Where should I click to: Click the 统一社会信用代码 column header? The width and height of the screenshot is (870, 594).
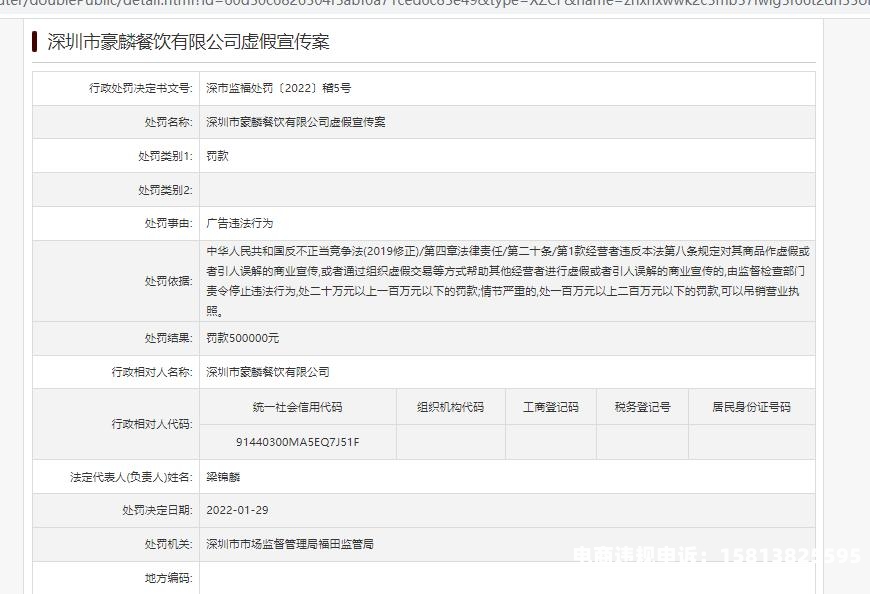coord(297,407)
